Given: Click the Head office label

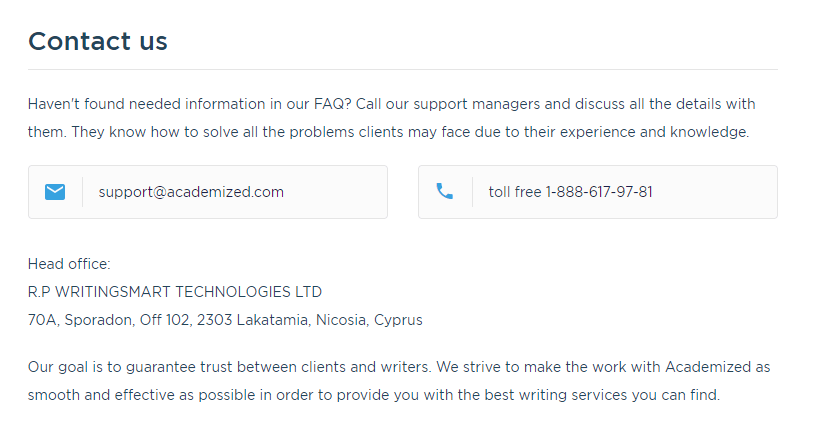Looking at the screenshot, I should click(x=69, y=264).
